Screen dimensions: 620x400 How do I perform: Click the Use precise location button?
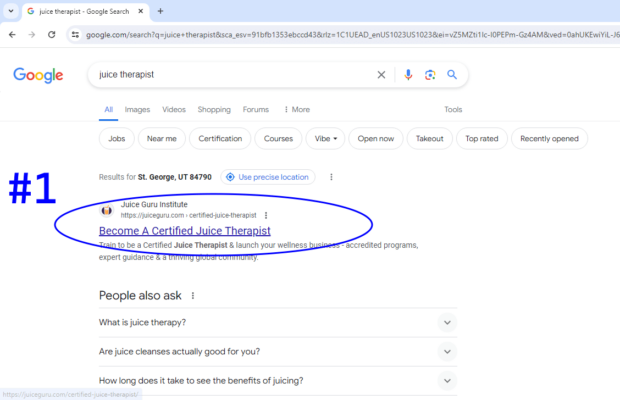(x=268, y=177)
